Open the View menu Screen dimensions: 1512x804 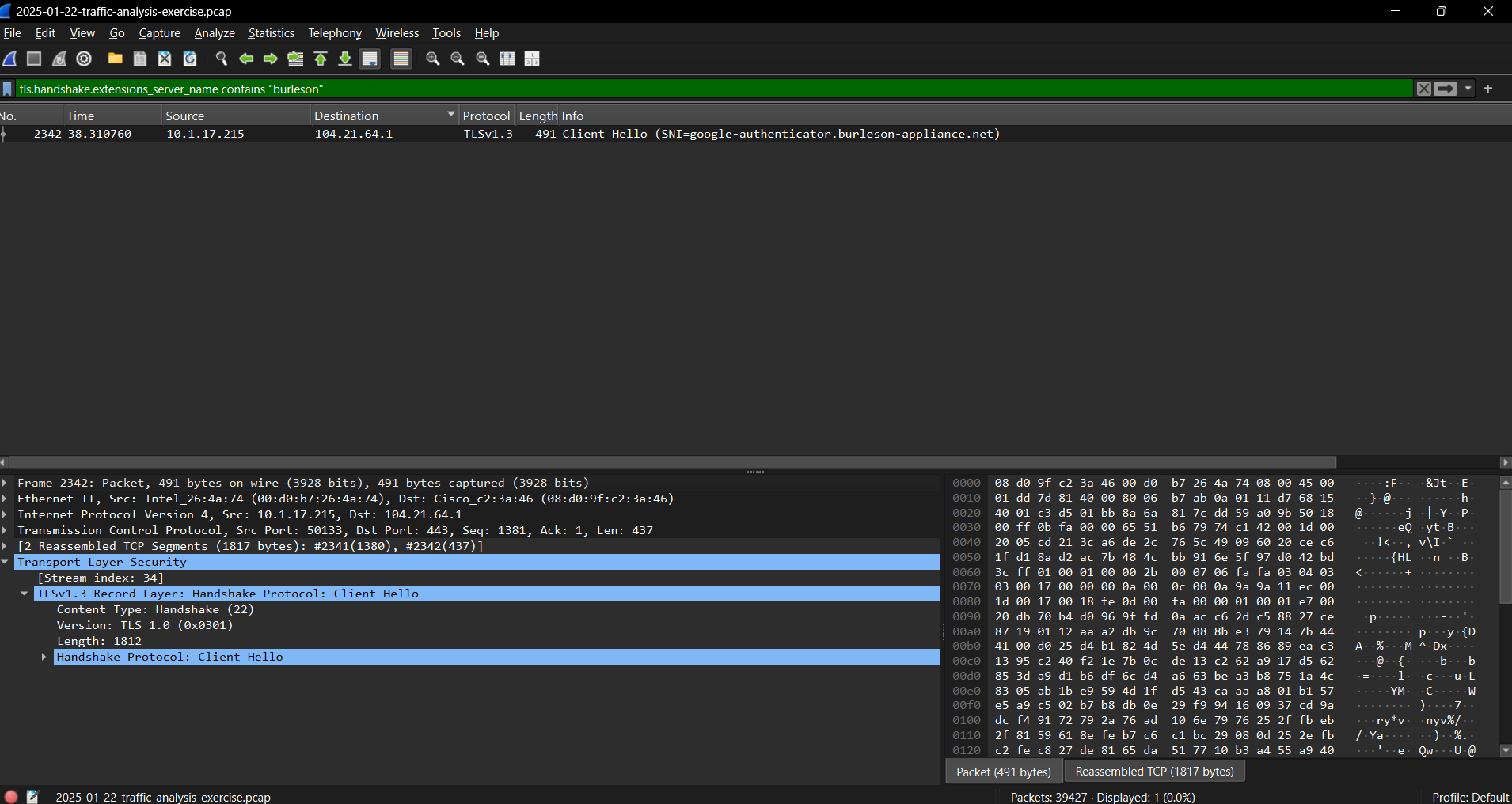[x=82, y=33]
